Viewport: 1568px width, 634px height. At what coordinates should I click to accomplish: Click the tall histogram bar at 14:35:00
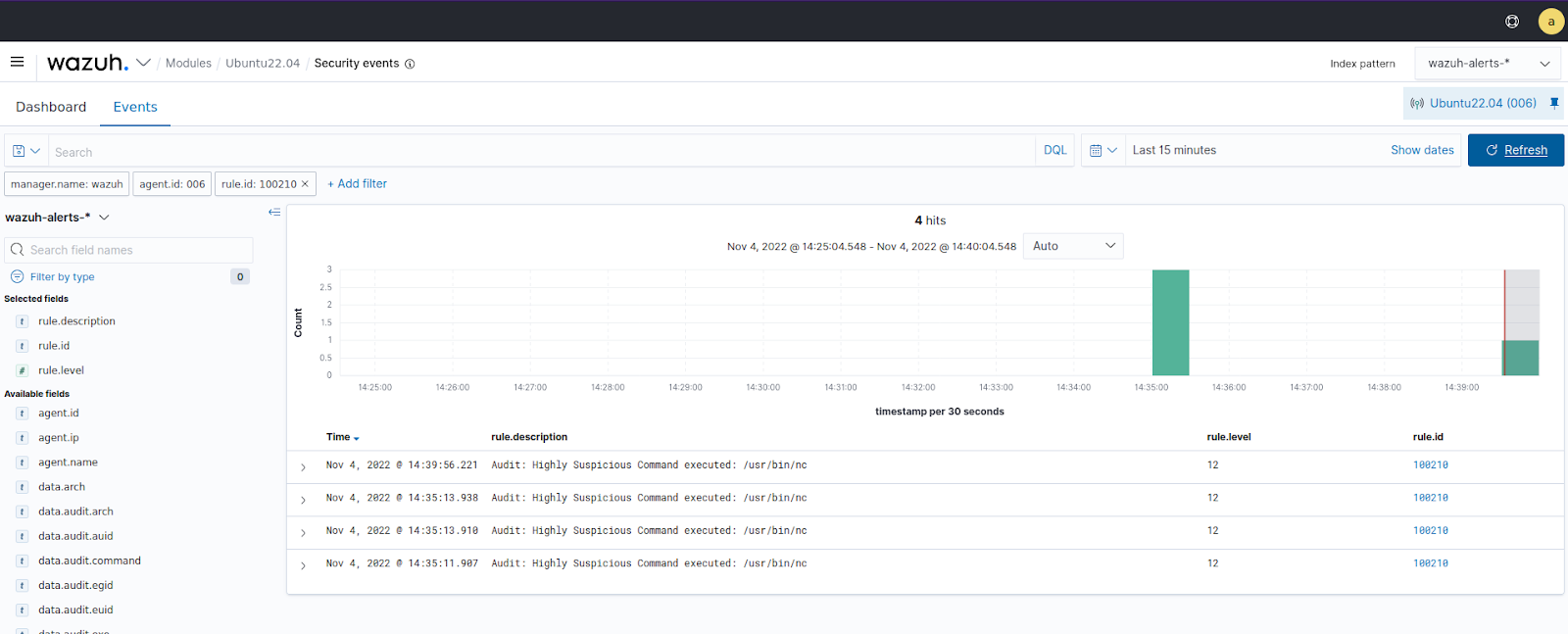(1170, 322)
